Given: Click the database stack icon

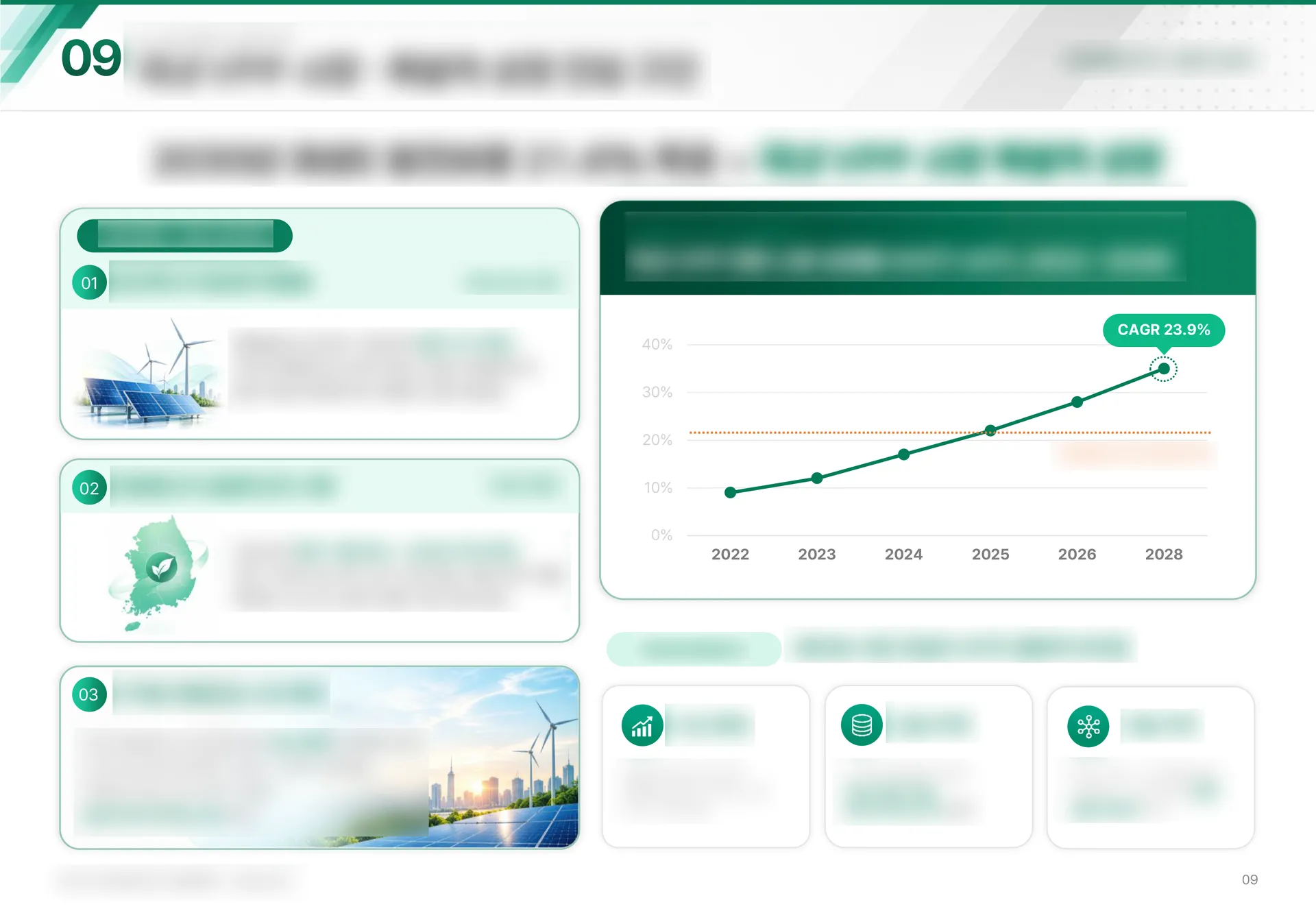Looking at the screenshot, I should pos(862,725).
